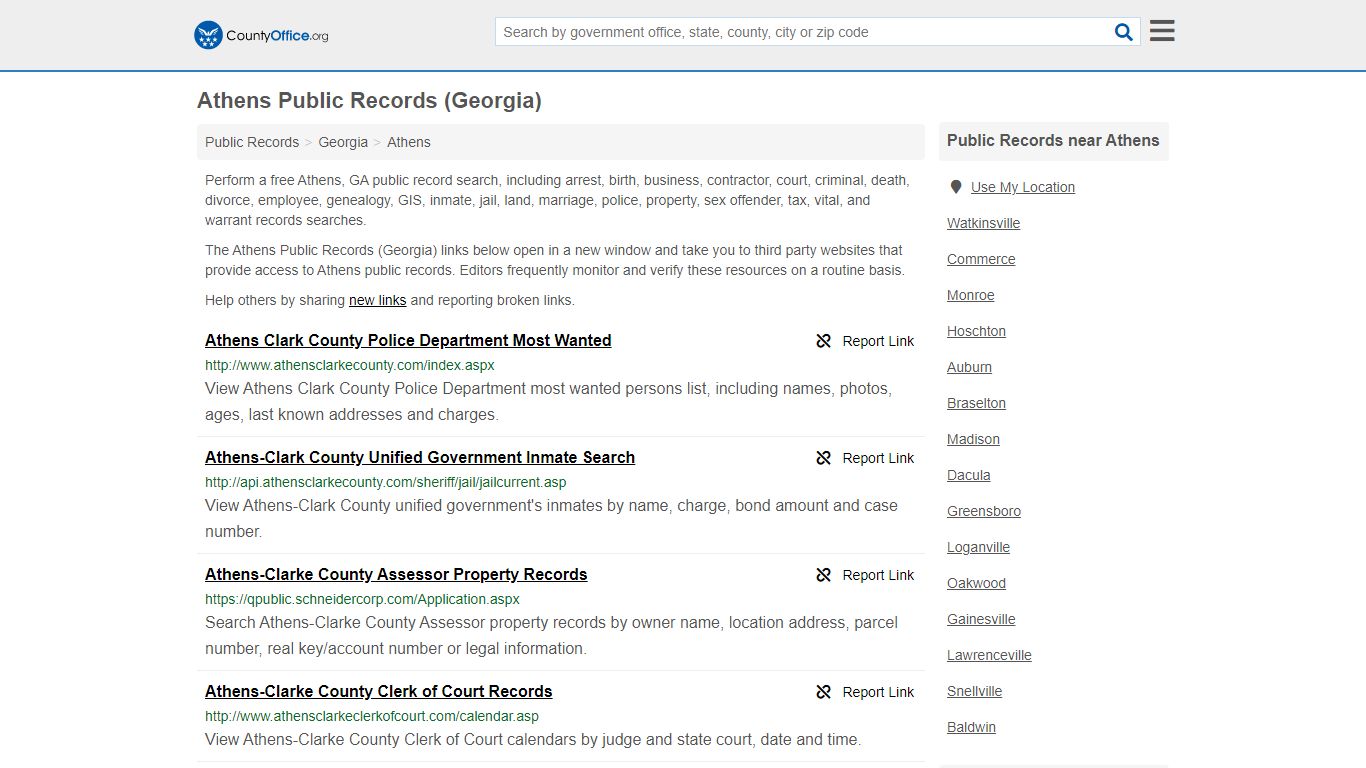This screenshot has width=1366, height=768.
Task: Select the Athens breadcrumb
Action: tap(409, 142)
